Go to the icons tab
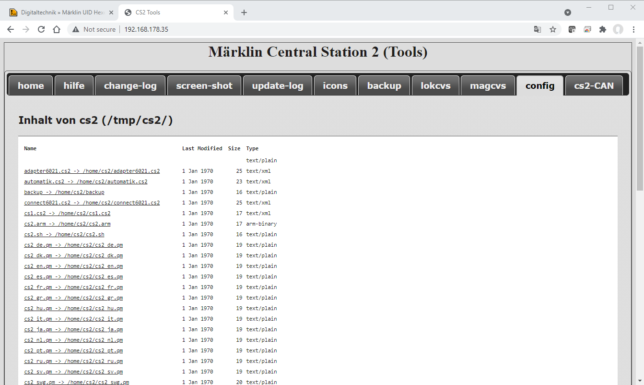This screenshot has height=385, width=644. click(335, 85)
